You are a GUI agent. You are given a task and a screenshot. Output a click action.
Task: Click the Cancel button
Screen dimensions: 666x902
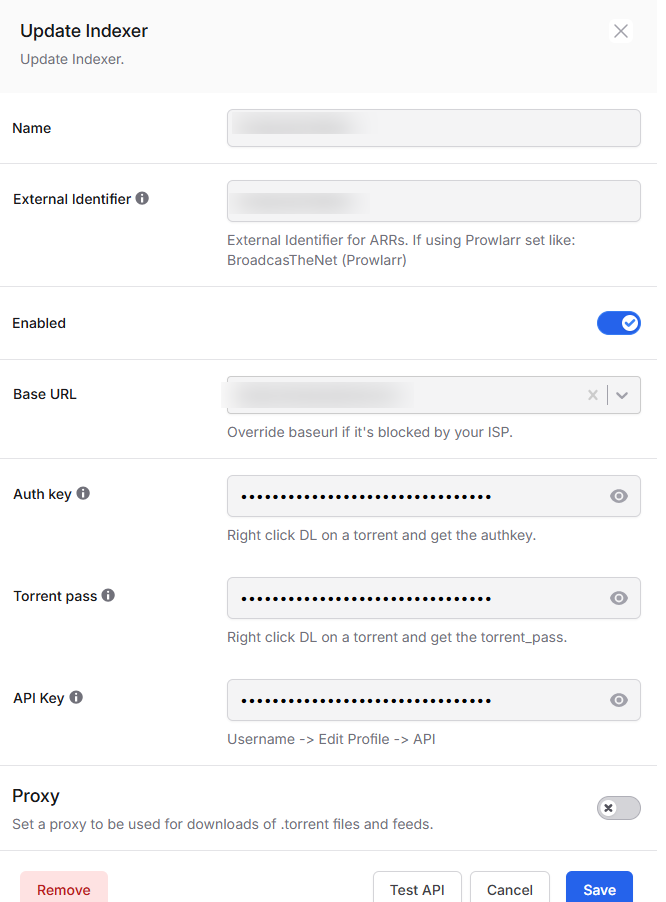coord(510,889)
